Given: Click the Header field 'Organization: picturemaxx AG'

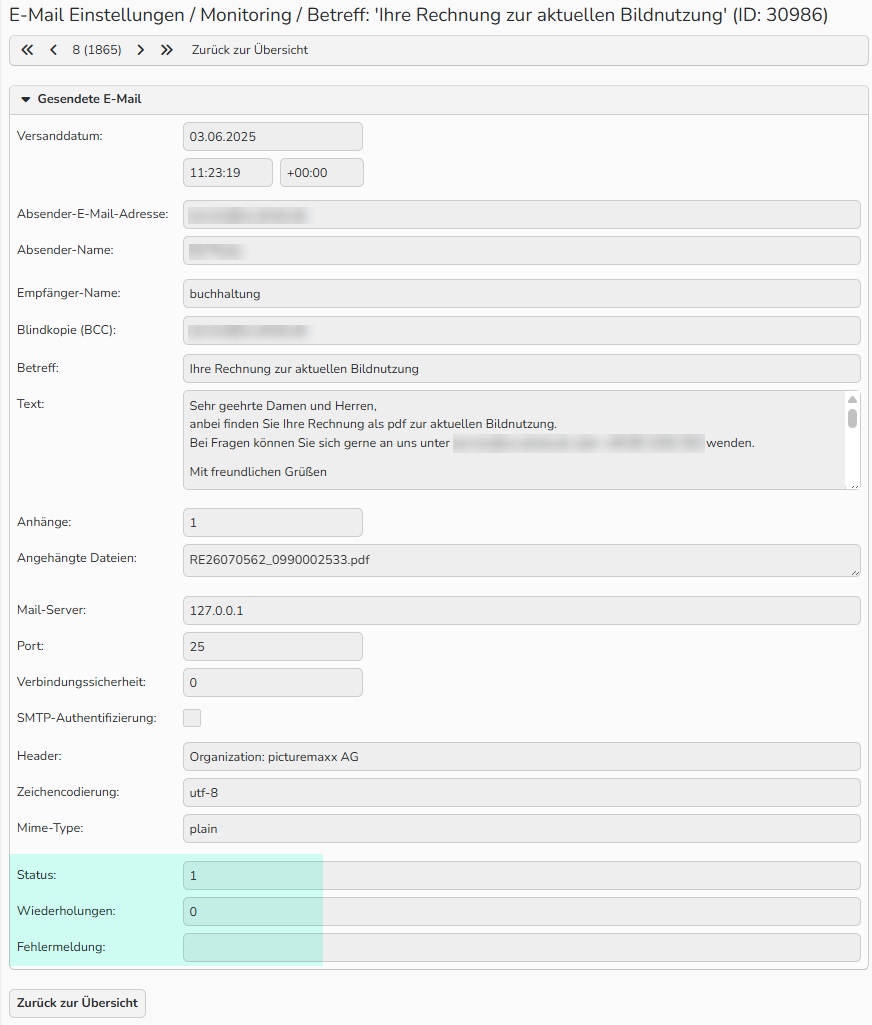Looking at the screenshot, I should pyautogui.click(x=522, y=756).
